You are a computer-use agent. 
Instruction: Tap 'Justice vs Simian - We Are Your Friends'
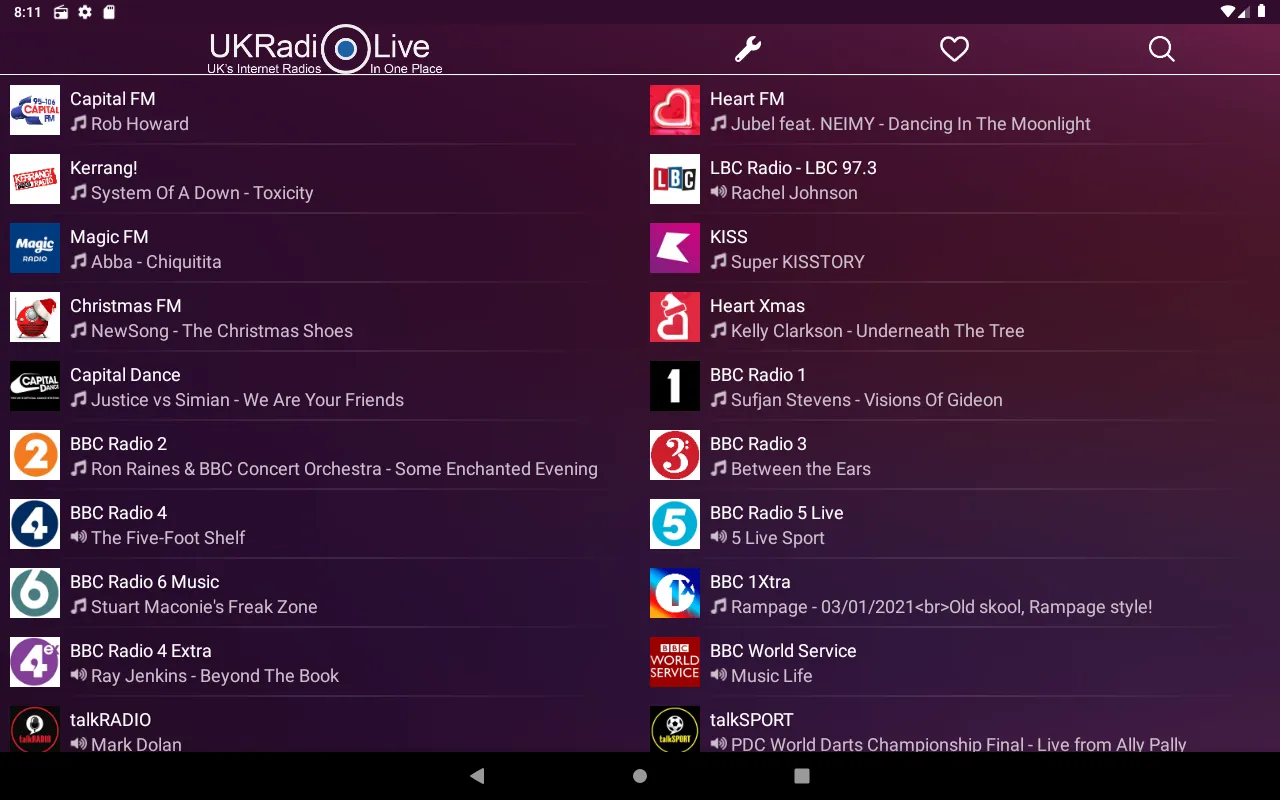[x=247, y=400]
